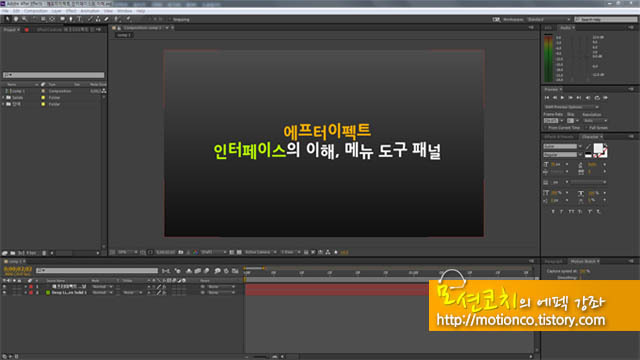Switch to Paragraph panel tab
Image resolution: width=640 pixels, height=360 pixels.
tap(553, 261)
